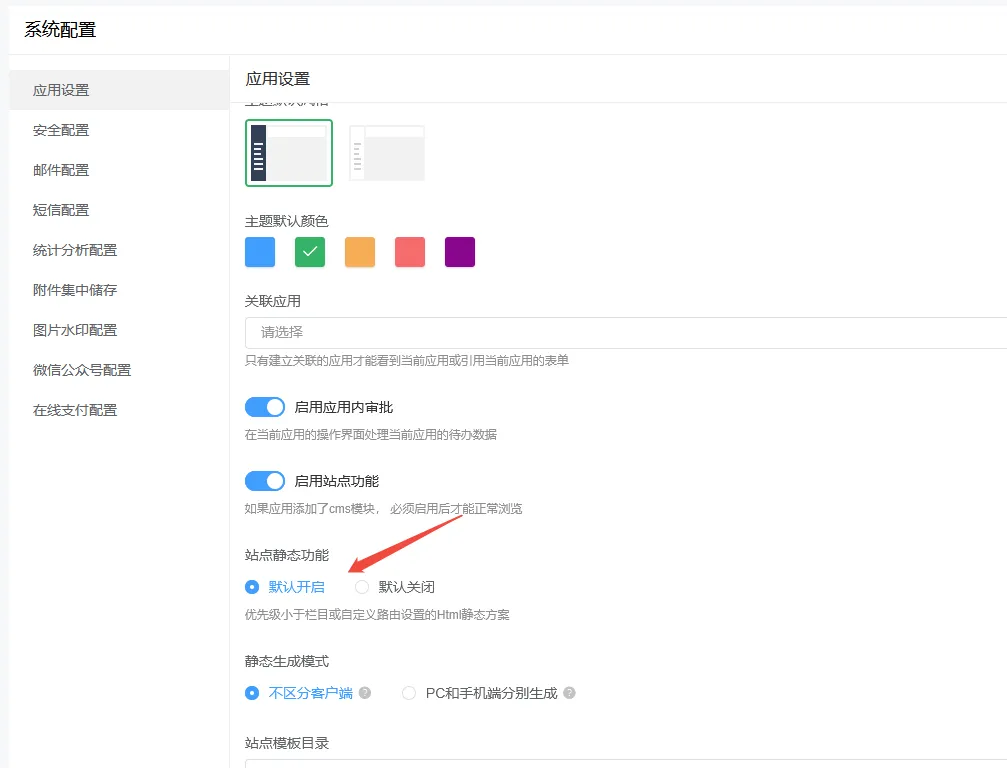
Task: Select the 不区分客户端 radio option
Action: coord(299,694)
